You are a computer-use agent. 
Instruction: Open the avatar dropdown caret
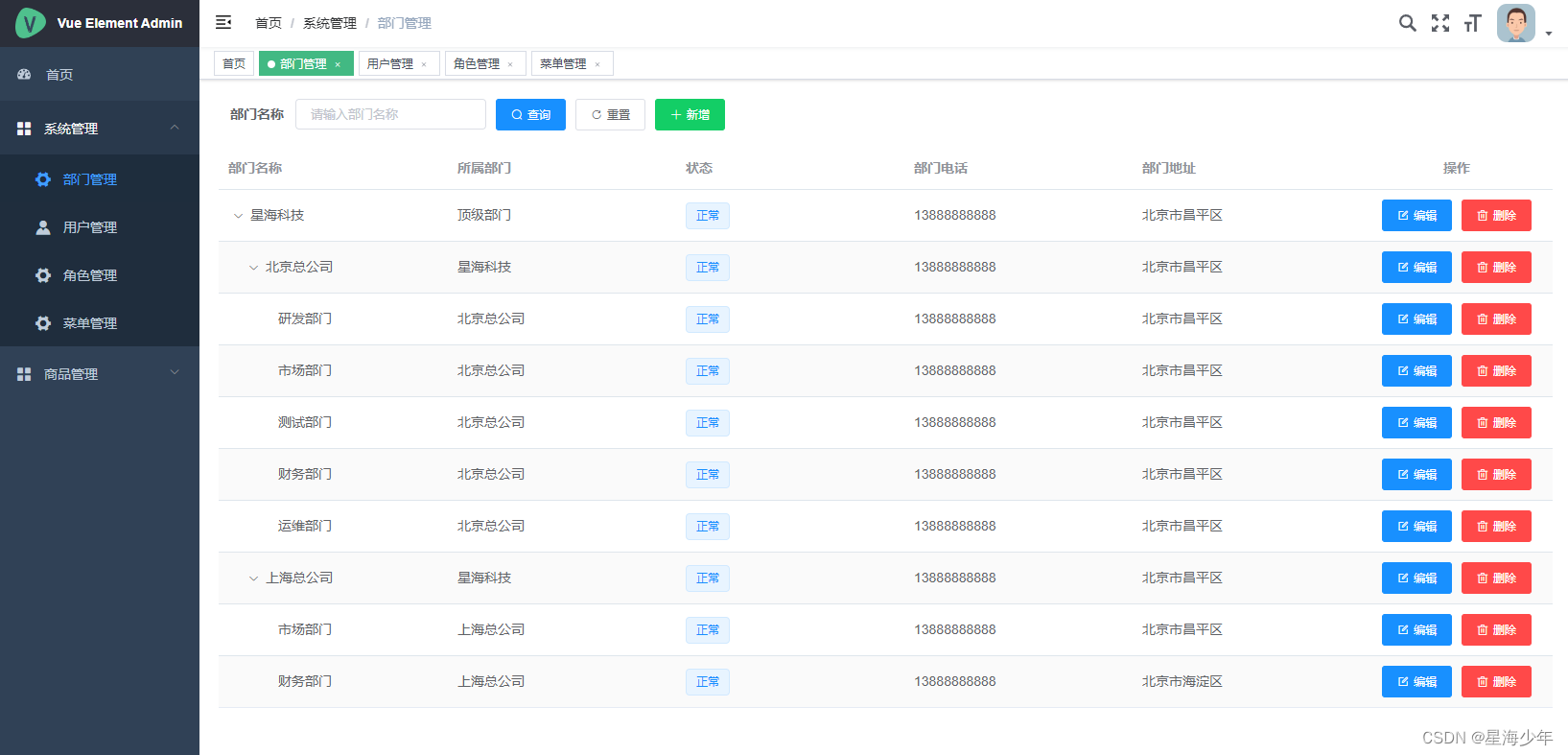pos(1549,34)
